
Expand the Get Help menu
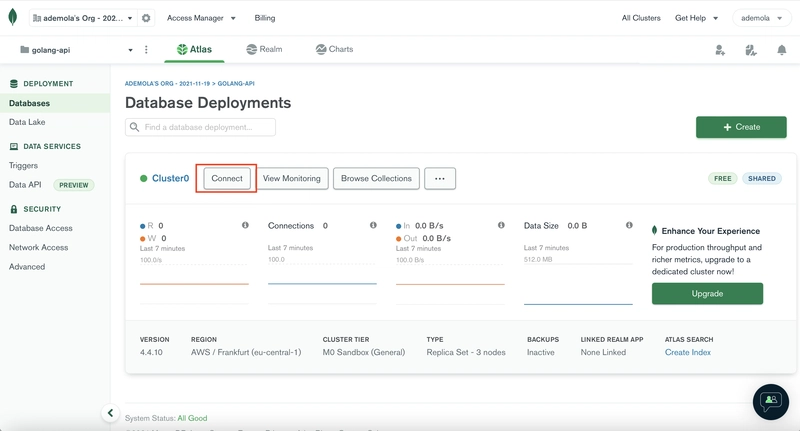(696, 18)
